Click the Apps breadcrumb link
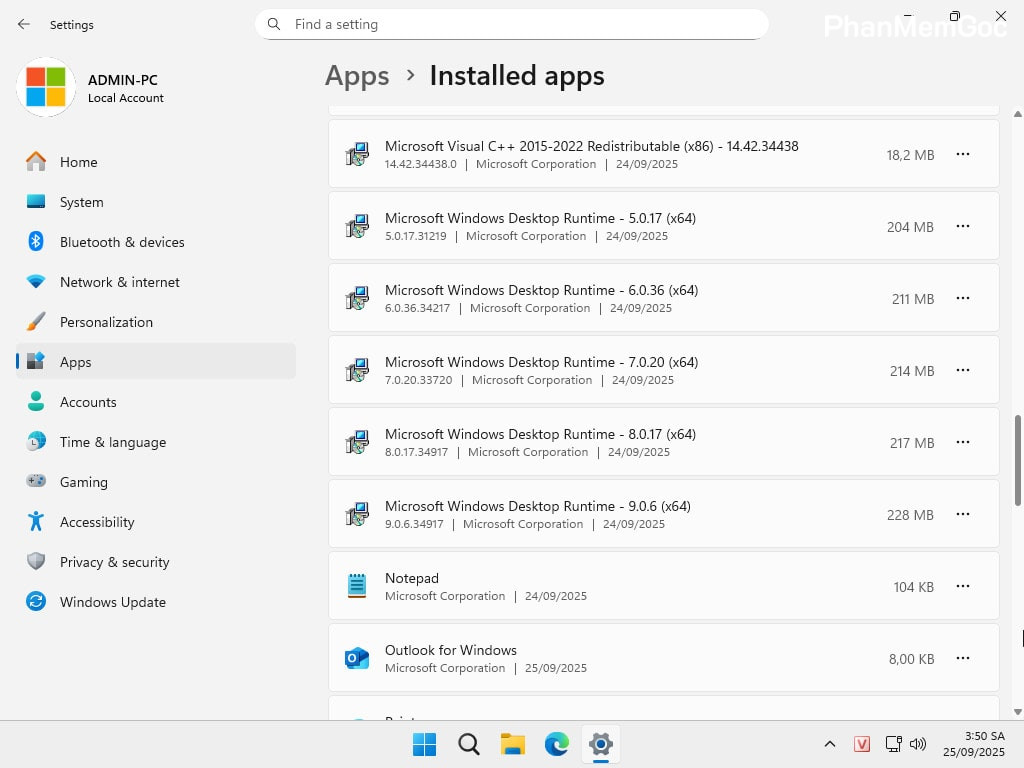This screenshot has width=1024, height=768. click(x=357, y=76)
